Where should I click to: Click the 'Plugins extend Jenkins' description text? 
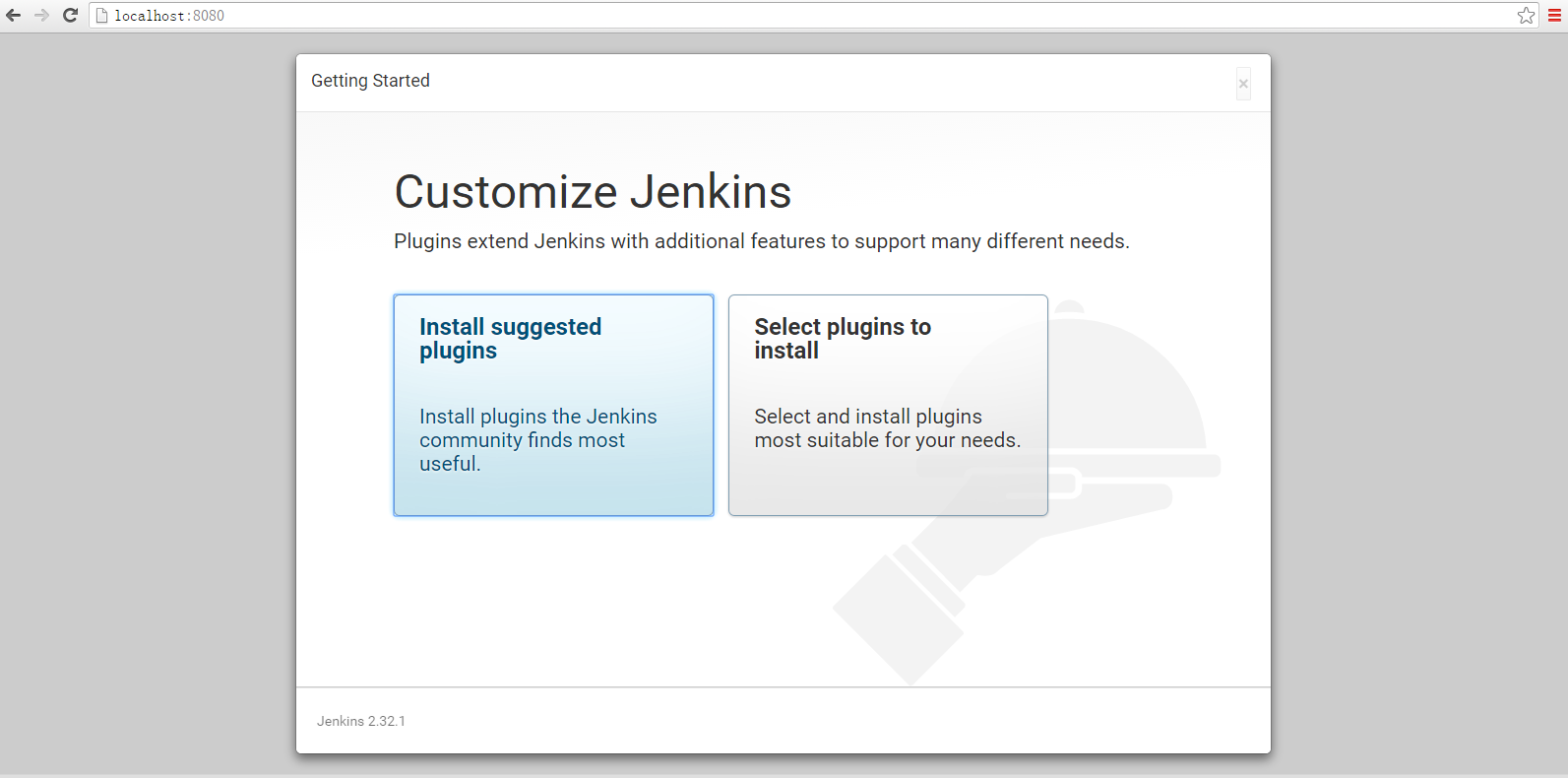click(762, 241)
